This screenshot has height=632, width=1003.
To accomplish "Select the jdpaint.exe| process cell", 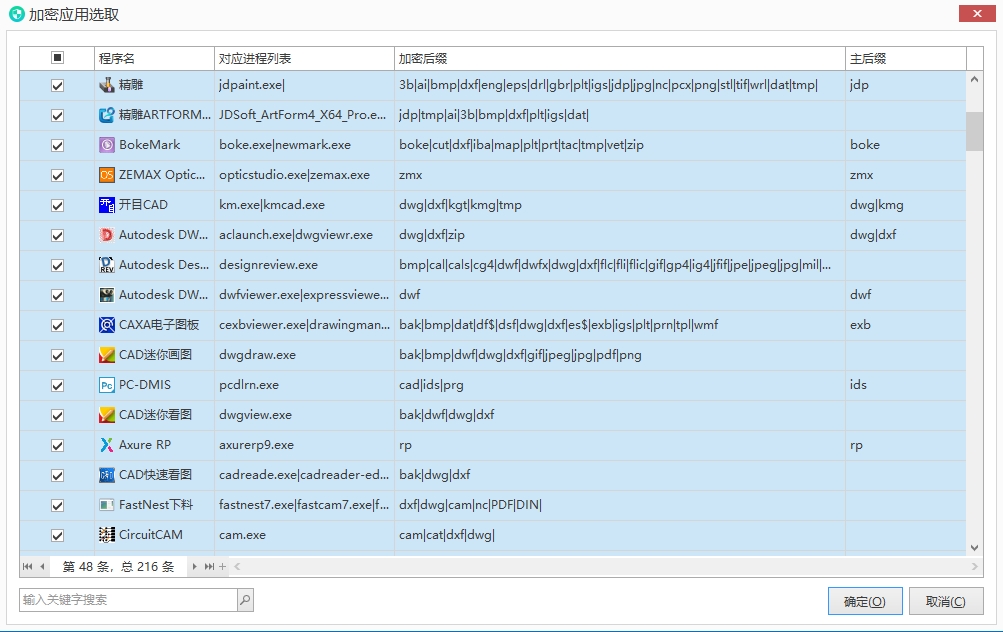I will pos(304,84).
